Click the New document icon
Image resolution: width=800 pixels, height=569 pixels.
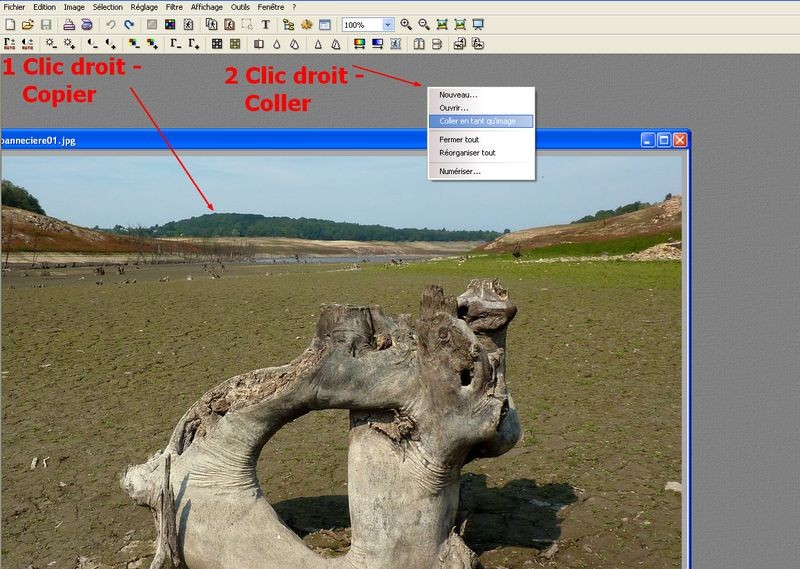coord(9,24)
